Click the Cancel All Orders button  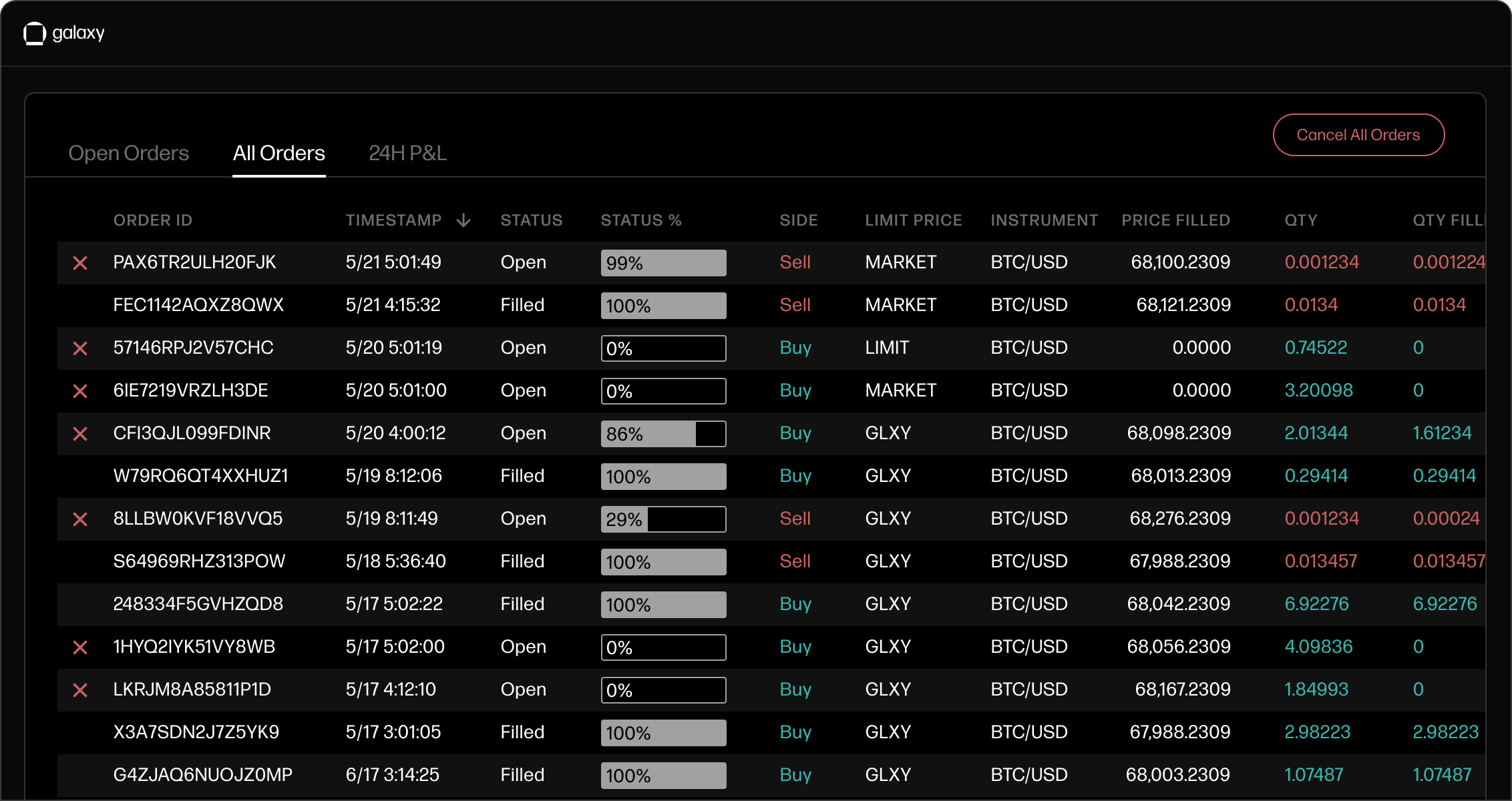click(1358, 135)
